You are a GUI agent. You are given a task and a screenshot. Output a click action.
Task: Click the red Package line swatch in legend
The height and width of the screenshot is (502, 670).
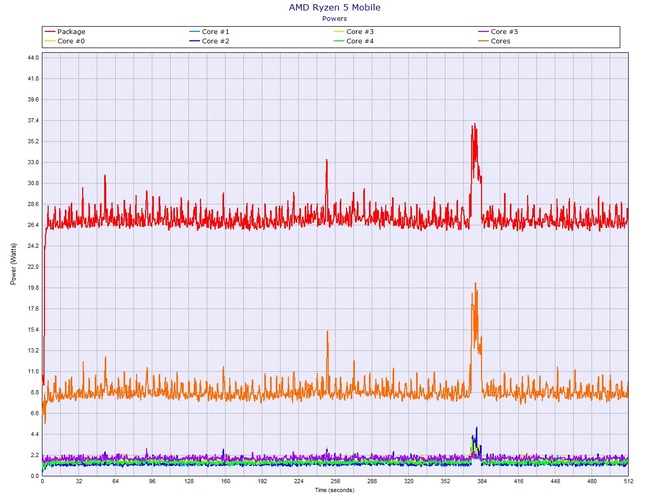pos(50,32)
